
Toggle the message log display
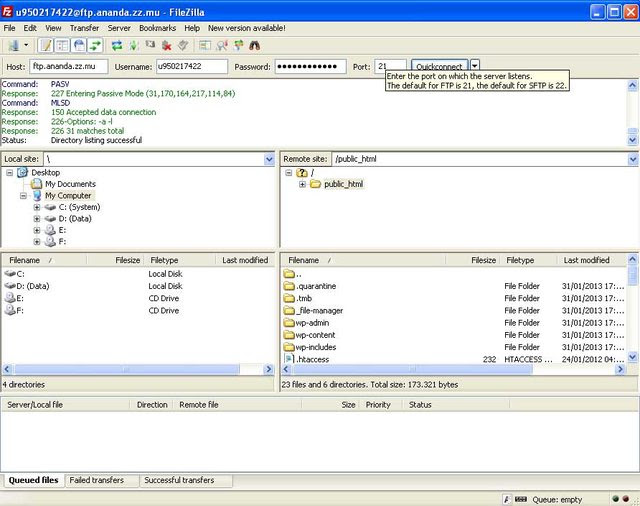pos(46,45)
